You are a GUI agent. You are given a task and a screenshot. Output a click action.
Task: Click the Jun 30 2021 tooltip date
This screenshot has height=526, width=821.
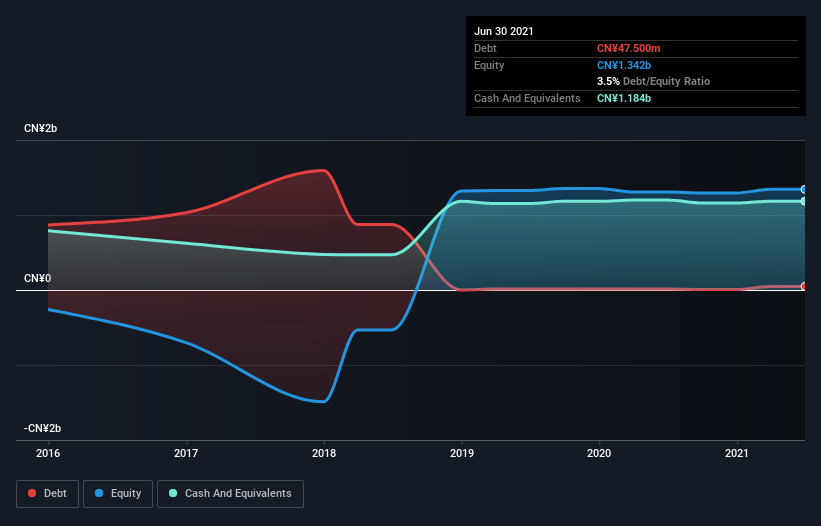click(504, 31)
